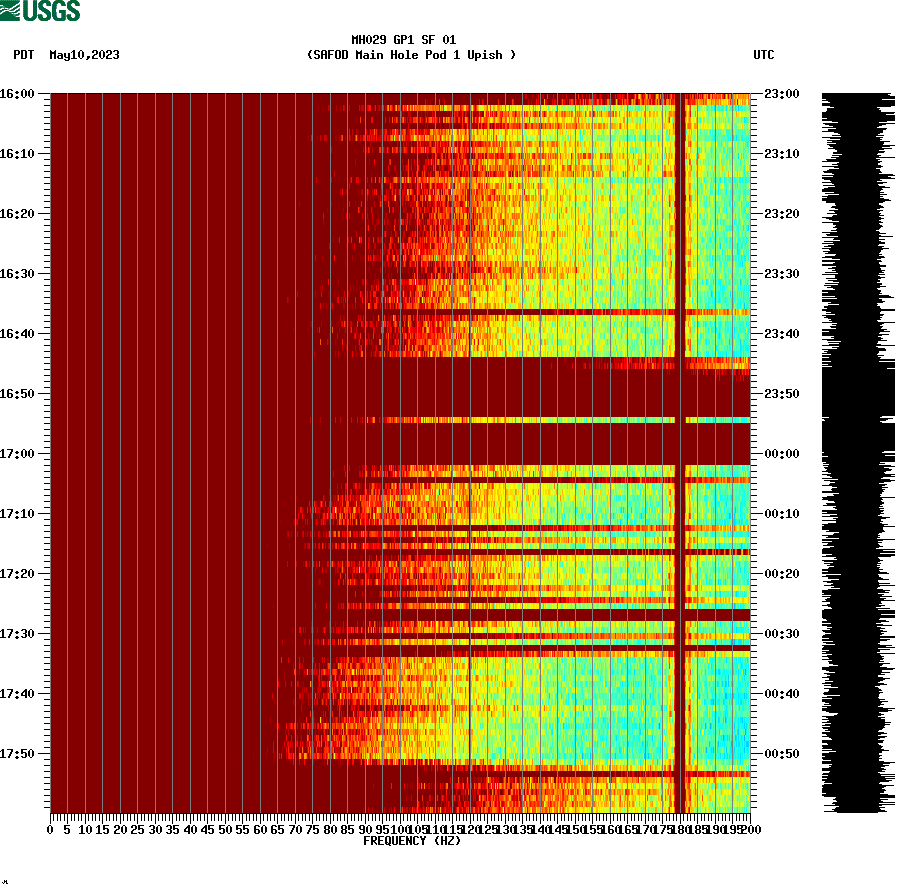Select the 100 Hz frequency gridline
902x893 pixels.
point(399,450)
